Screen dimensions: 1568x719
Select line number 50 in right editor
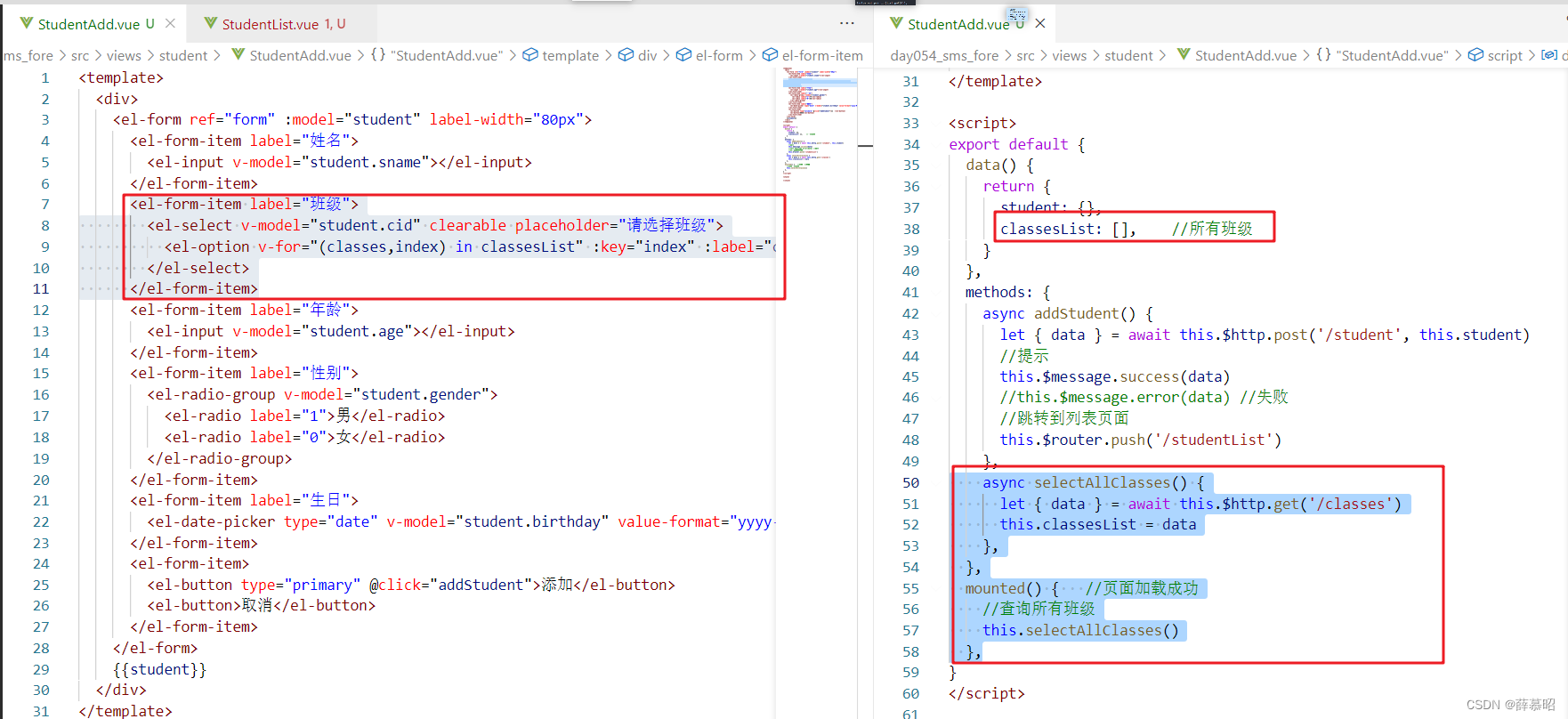[910, 482]
